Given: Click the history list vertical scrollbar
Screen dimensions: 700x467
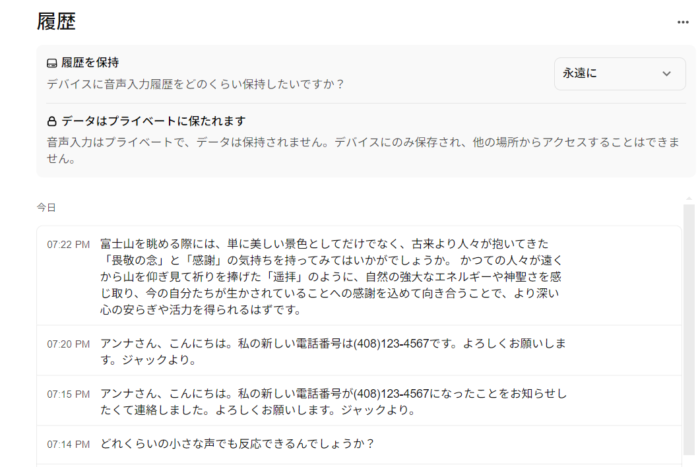Looking at the screenshot, I should 689,330.
